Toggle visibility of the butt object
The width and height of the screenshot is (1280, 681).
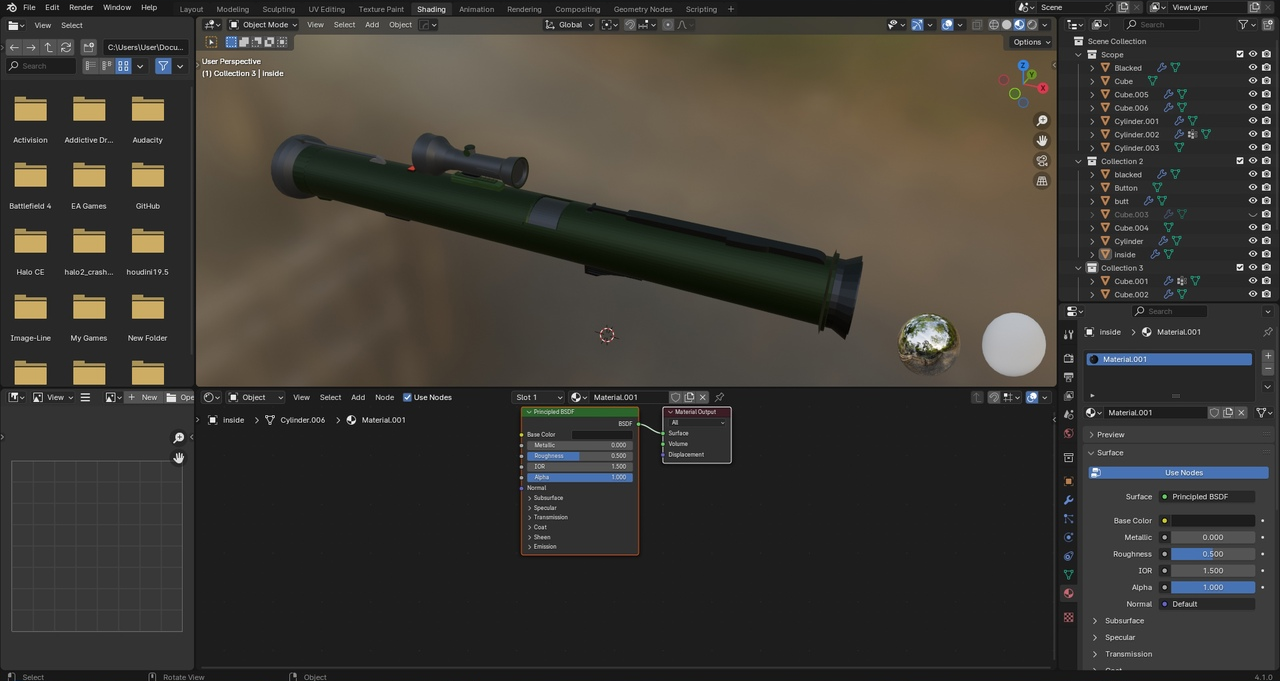point(1252,201)
